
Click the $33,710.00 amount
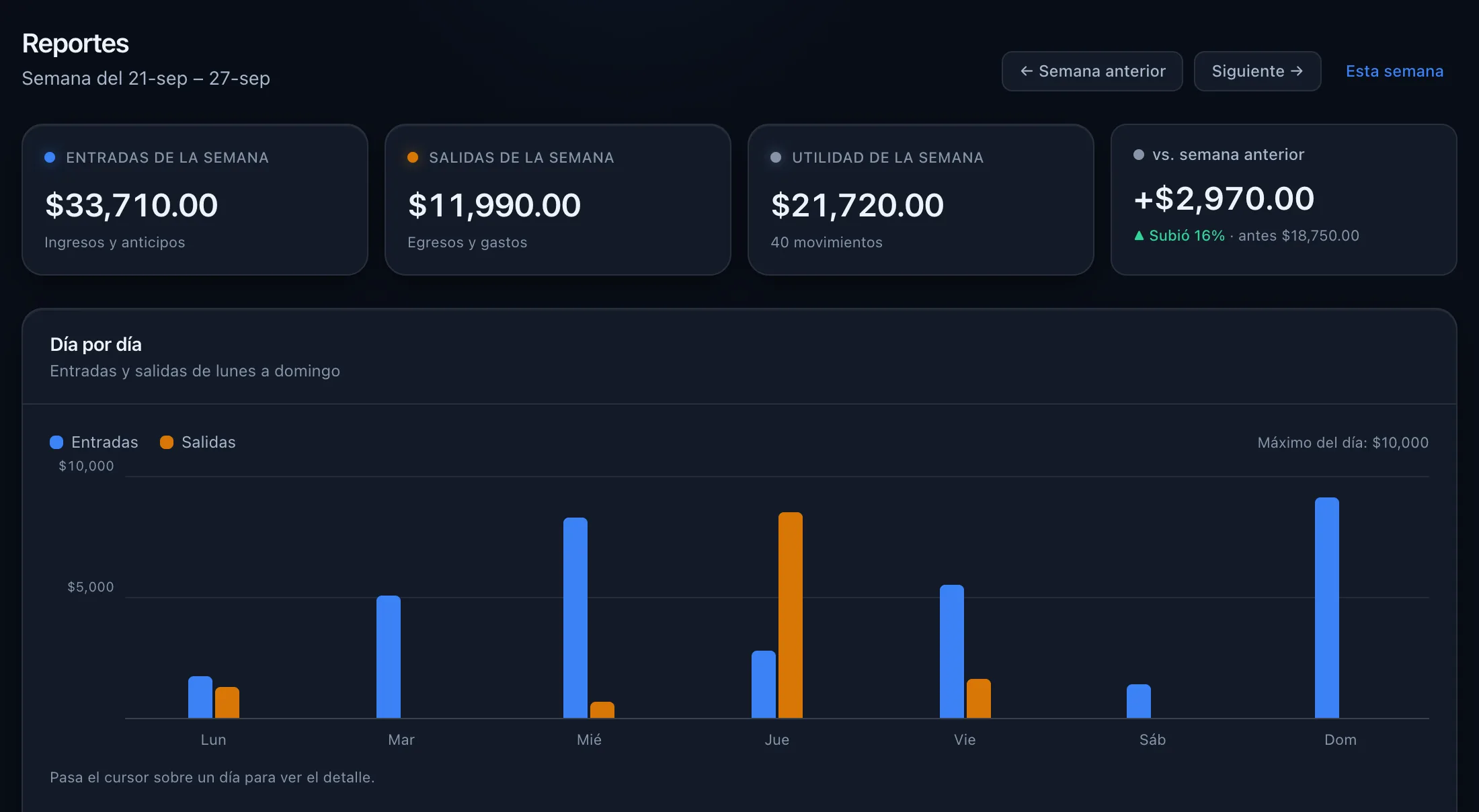(x=132, y=205)
